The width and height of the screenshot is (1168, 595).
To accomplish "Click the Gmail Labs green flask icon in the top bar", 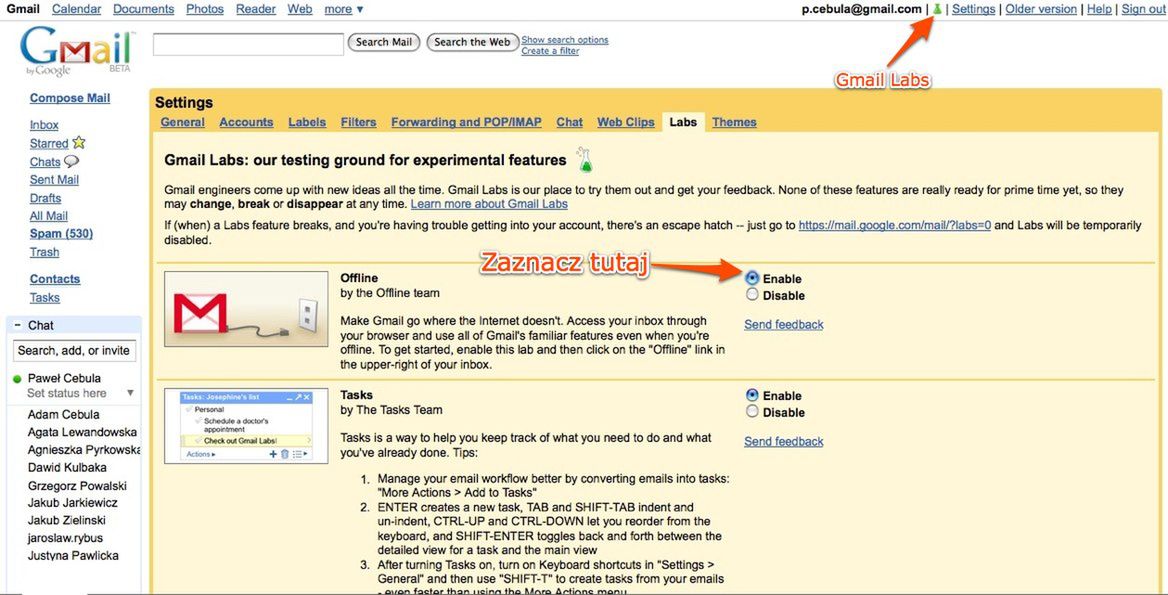I will [937, 9].
